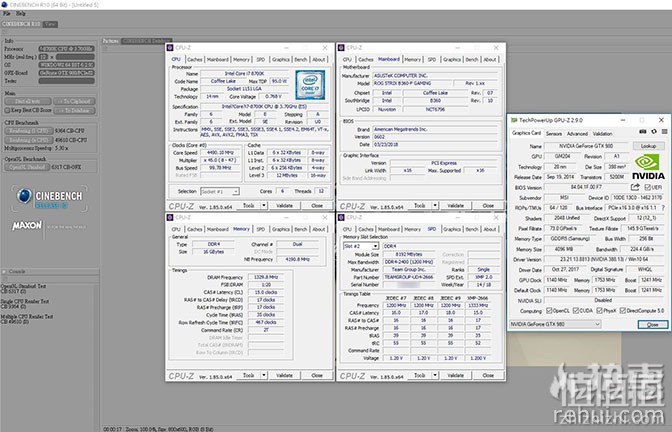The width and height of the screenshot is (672, 432).
Task: Switch to Advanced tab in GPU-Z
Action: [x=577, y=134]
